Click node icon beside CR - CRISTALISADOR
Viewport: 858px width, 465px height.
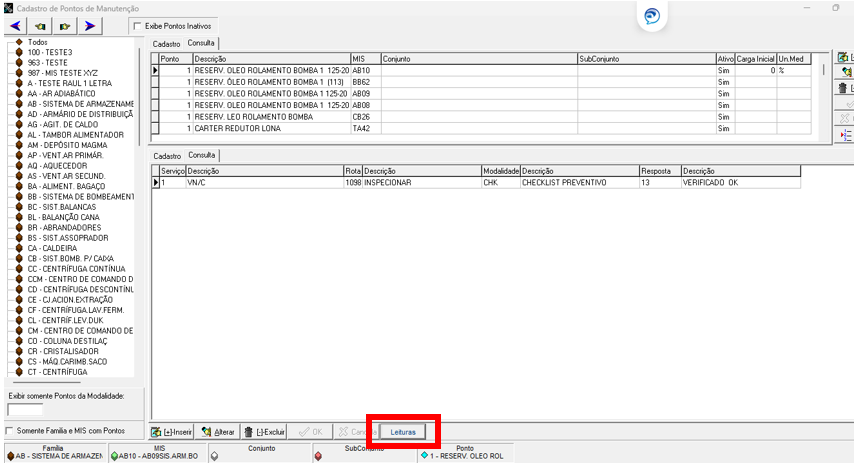tap(19, 351)
